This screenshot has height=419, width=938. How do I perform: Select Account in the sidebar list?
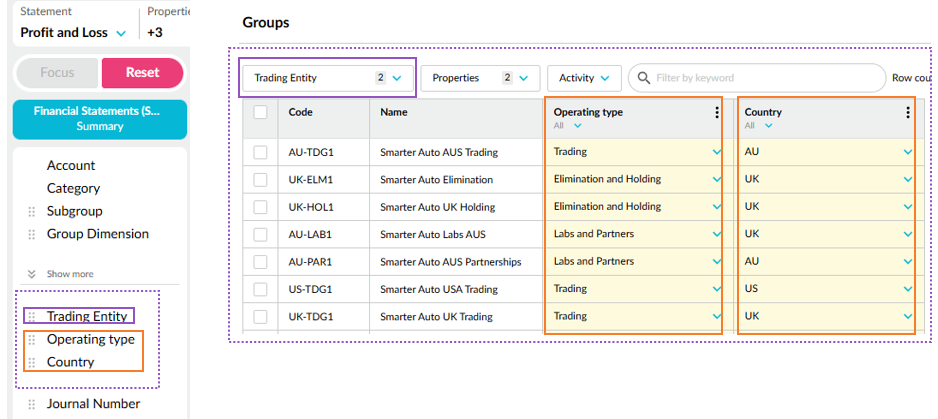(x=71, y=166)
